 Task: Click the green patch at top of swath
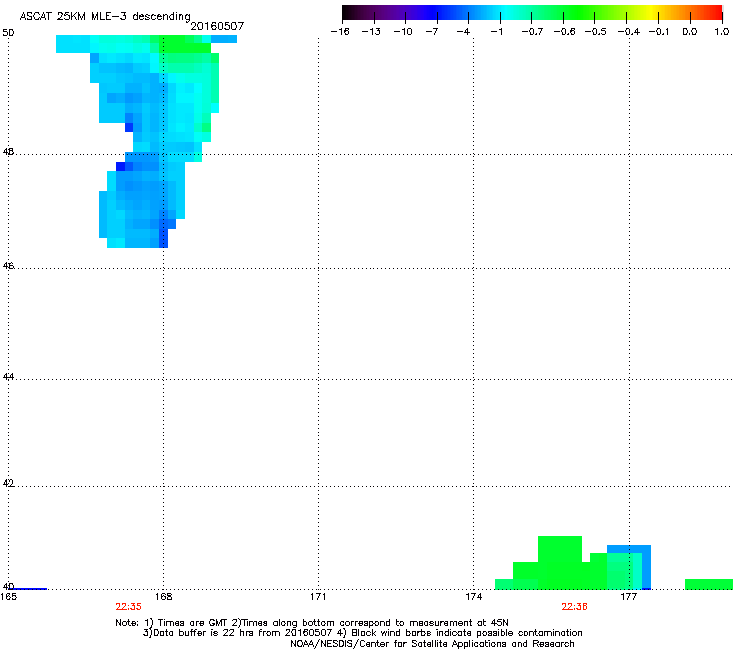[185, 44]
